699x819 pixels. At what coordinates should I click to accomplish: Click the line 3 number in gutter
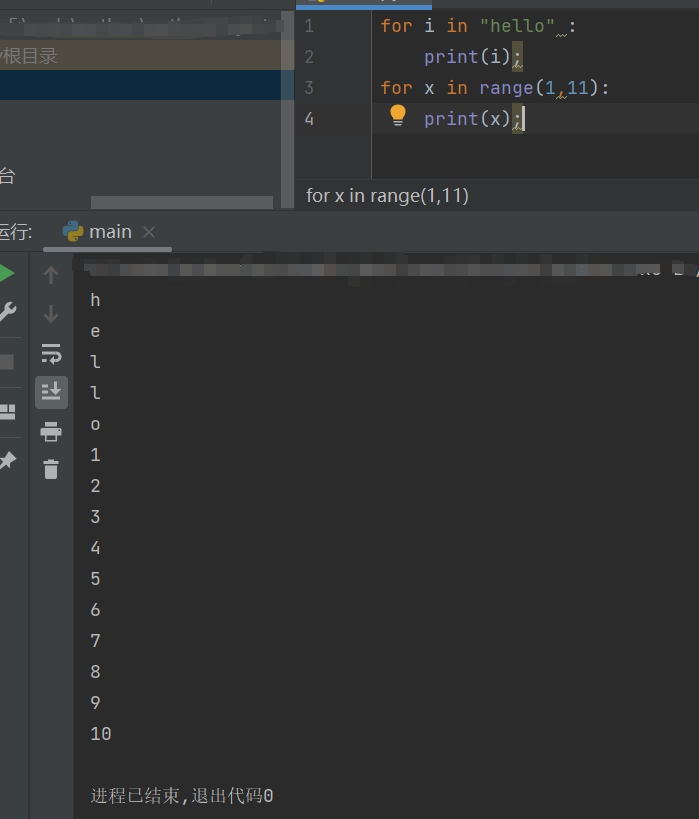coord(309,88)
